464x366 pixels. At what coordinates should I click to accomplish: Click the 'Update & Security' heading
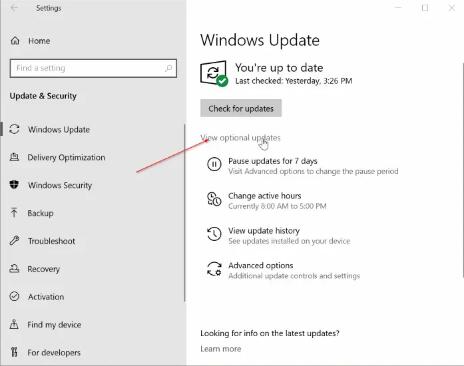point(43,96)
